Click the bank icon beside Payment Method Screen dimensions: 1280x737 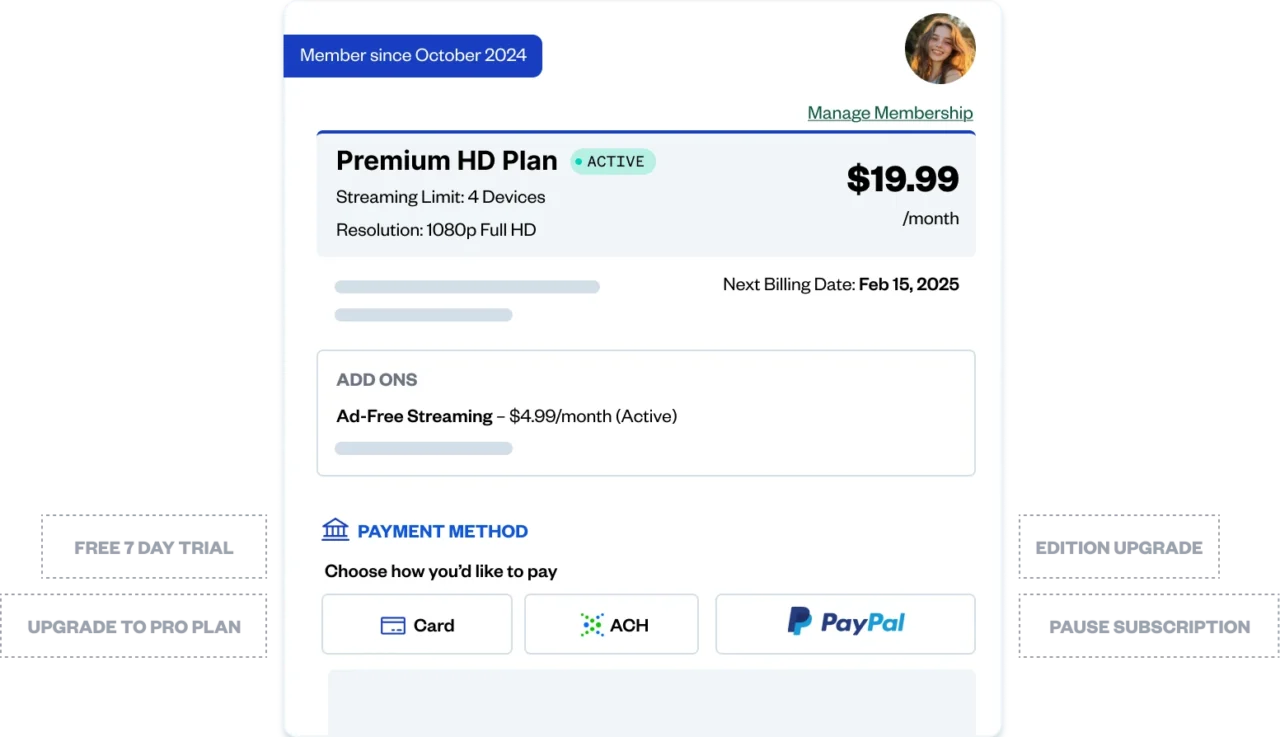(x=335, y=529)
